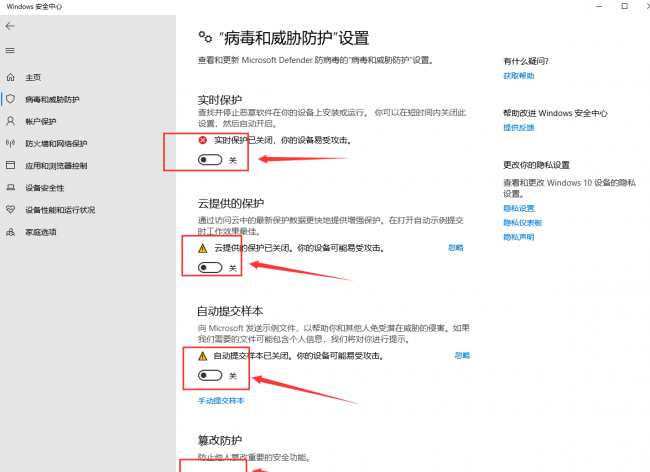Select 家庭选项 in the sidebar
Screen dimensions: 650x472
coord(41,232)
